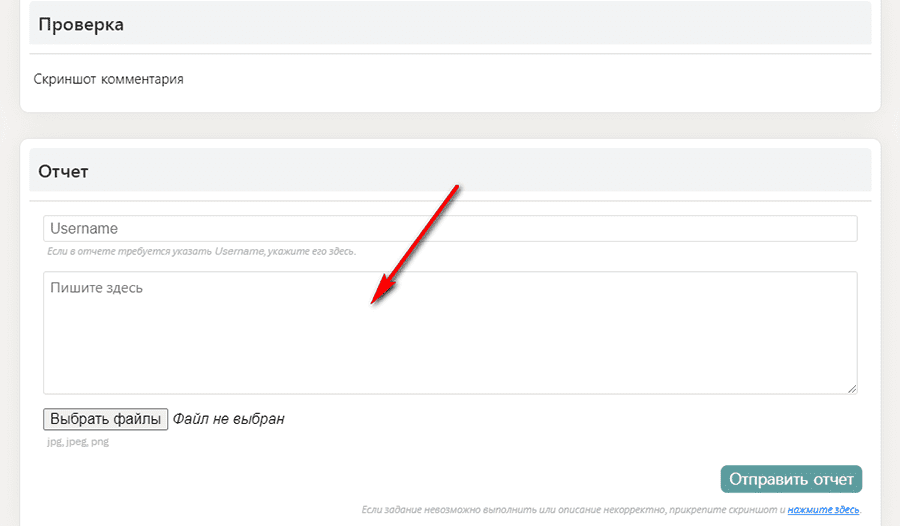Open the "нажмите здесь" link
Image resolution: width=900 pixels, height=526 pixels.
823,510
